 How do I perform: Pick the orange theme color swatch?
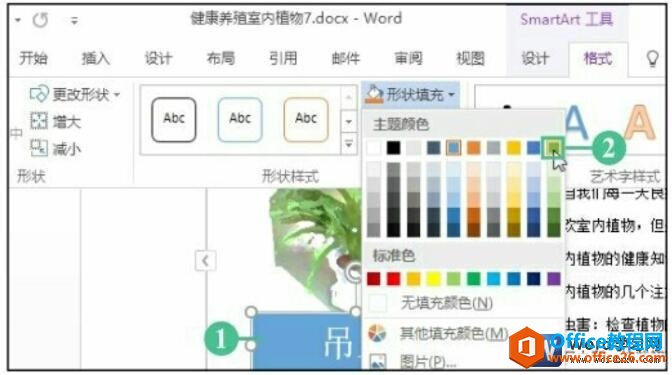tap(474, 148)
